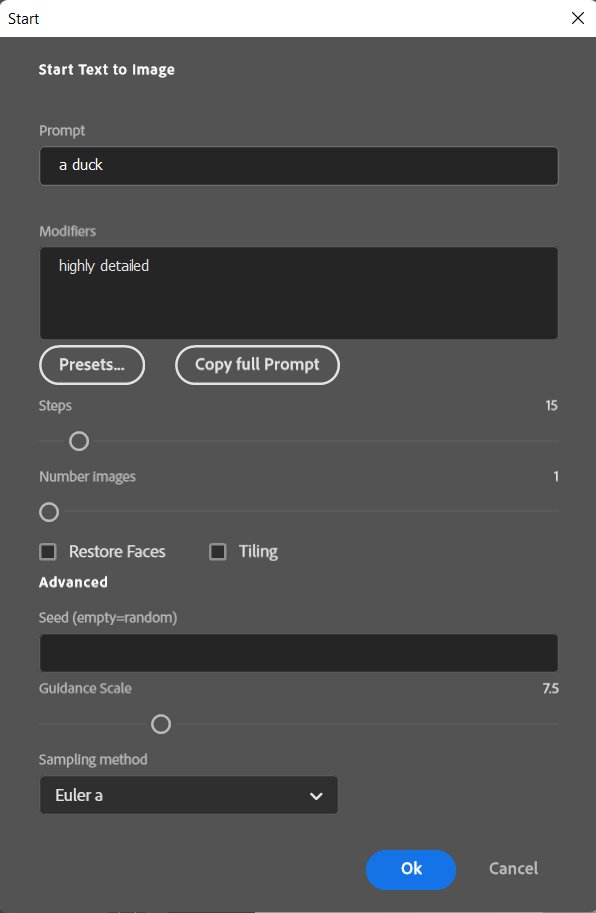Image resolution: width=596 pixels, height=913 pixels.
Task: Click the Number images slider handle
Action: [49, 512]
